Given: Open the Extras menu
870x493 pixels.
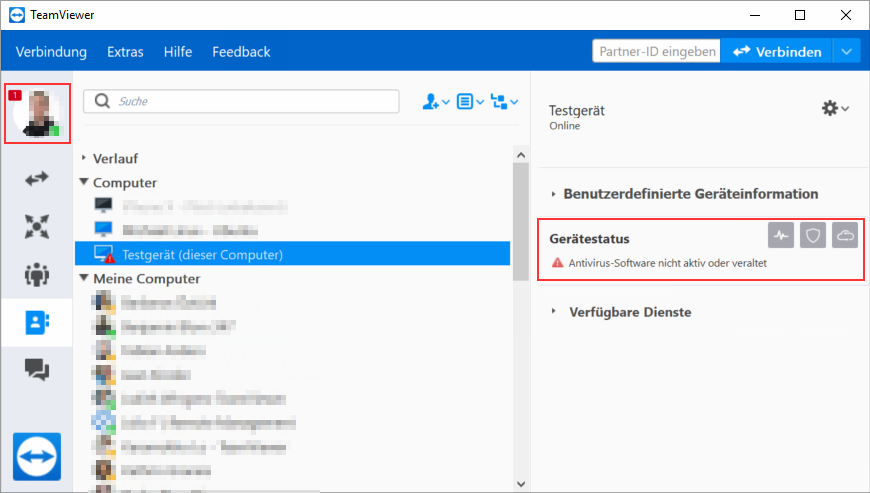Looking at the screenshot, I should pyautogui.click(x=125, y=52).
